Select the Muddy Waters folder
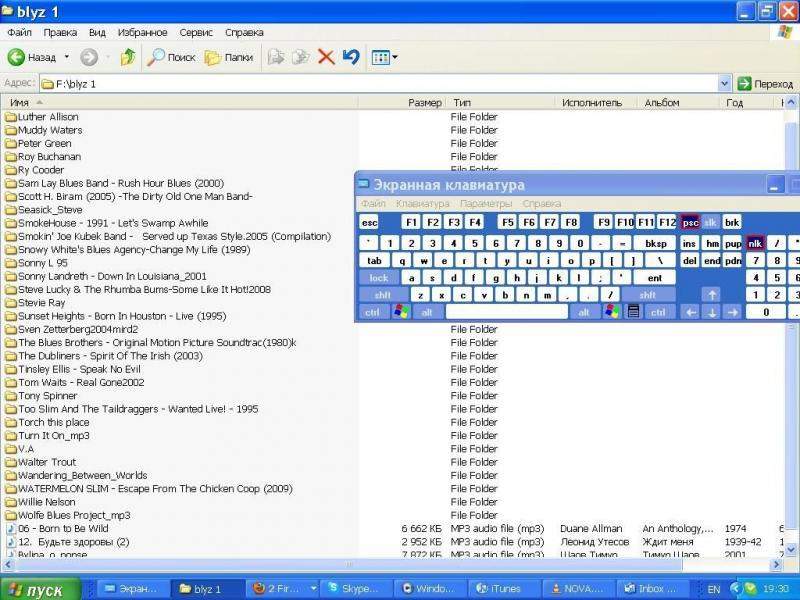This screenshot has height=600, width=800. [x=44, y=130]
